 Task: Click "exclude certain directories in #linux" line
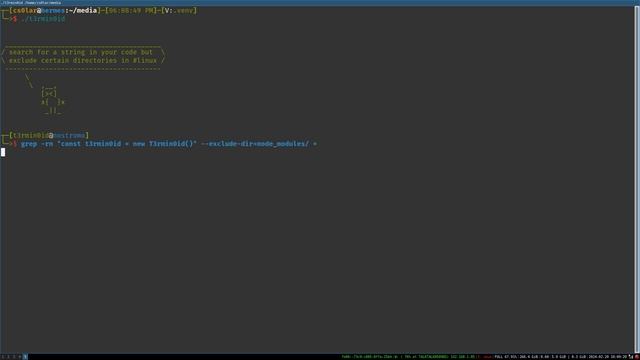[x=82, y=60]
